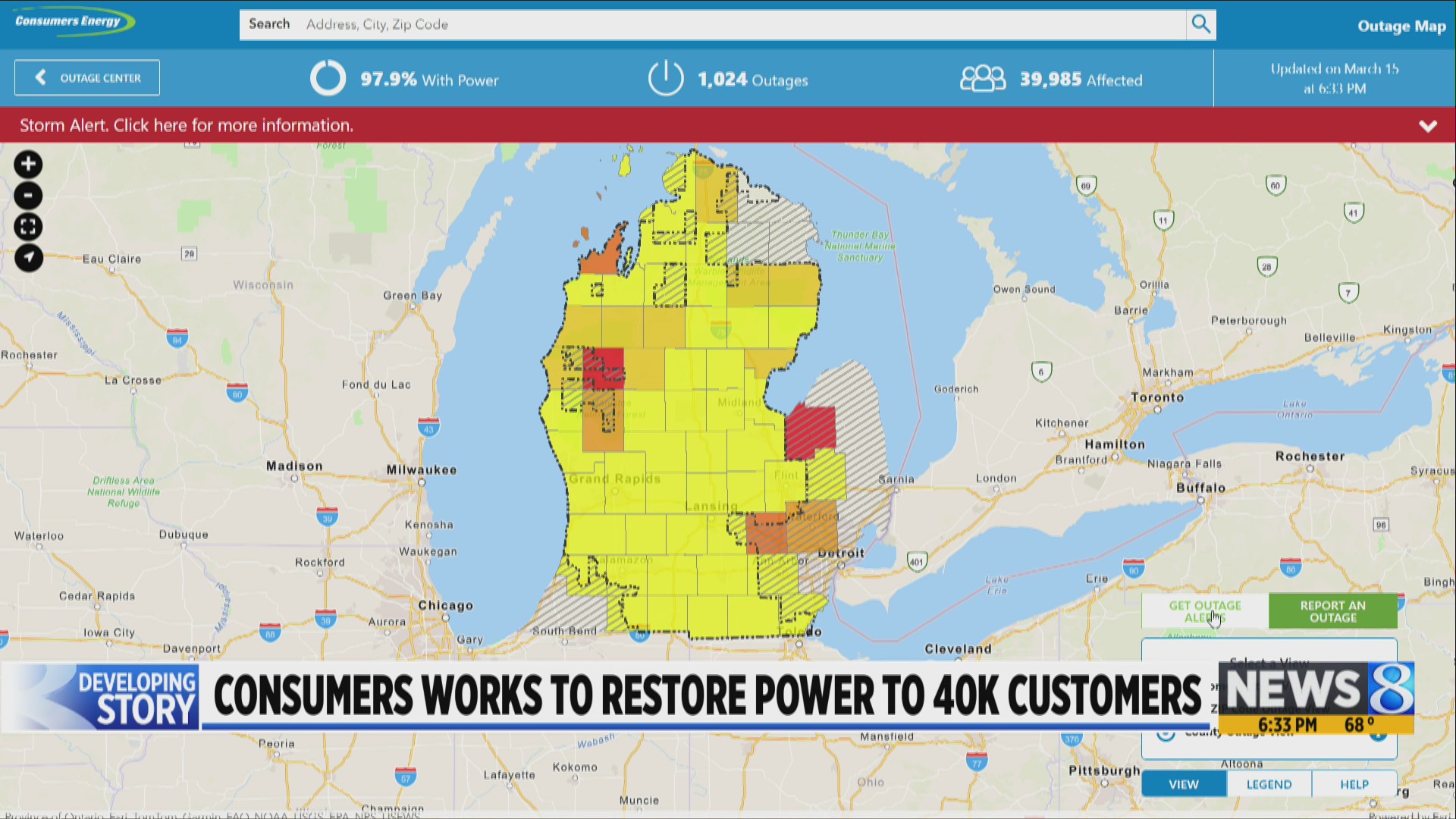
Task: Click the Detroit map label
Action: click(x=841, y=553)
